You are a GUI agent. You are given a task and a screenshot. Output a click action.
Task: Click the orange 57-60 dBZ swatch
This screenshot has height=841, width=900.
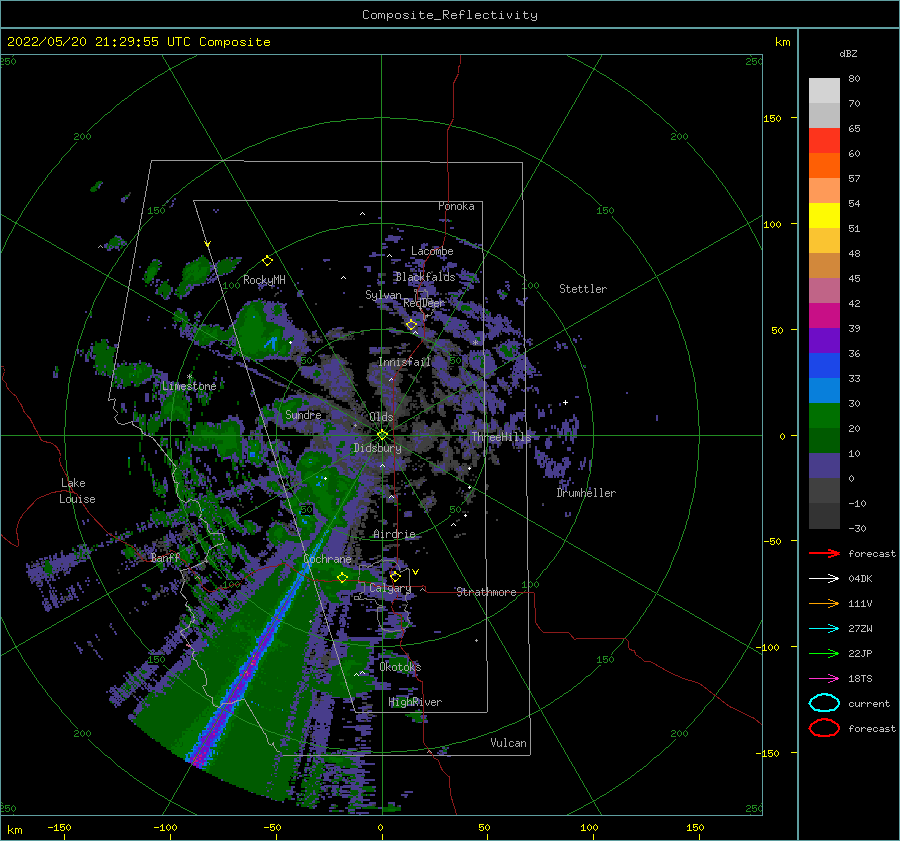824,166
